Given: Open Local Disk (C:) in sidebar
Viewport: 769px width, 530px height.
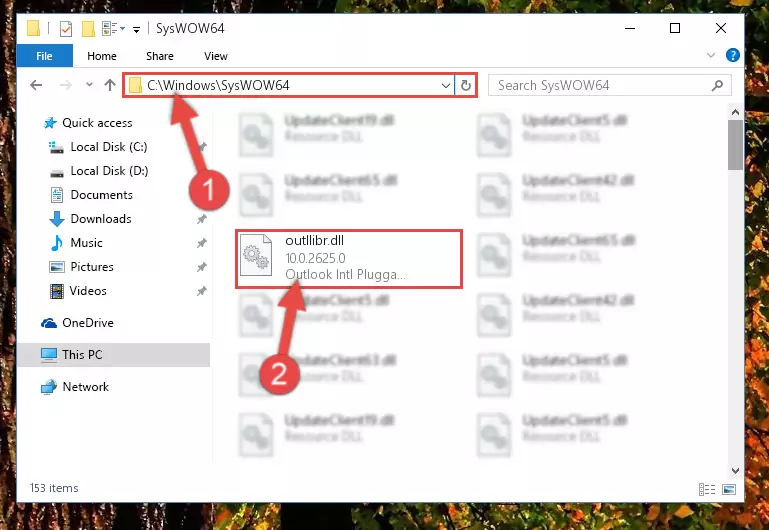Looking at the screenshot, I should coord(109,147).
